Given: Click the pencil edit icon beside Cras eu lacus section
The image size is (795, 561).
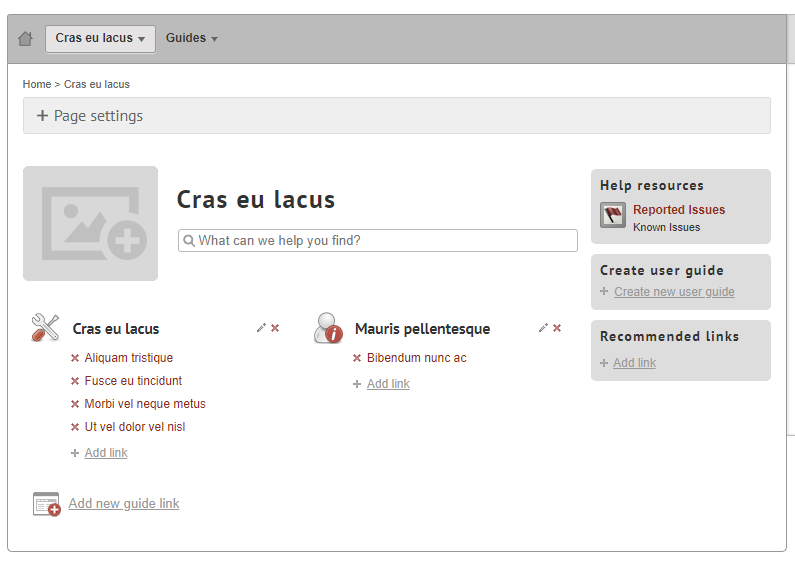Looking at the screenshot, I should point(261,328).
